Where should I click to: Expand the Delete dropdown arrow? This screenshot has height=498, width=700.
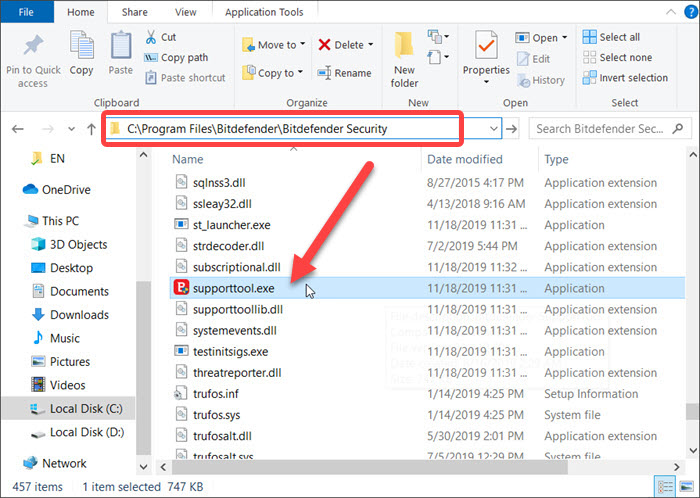point(371,45)
